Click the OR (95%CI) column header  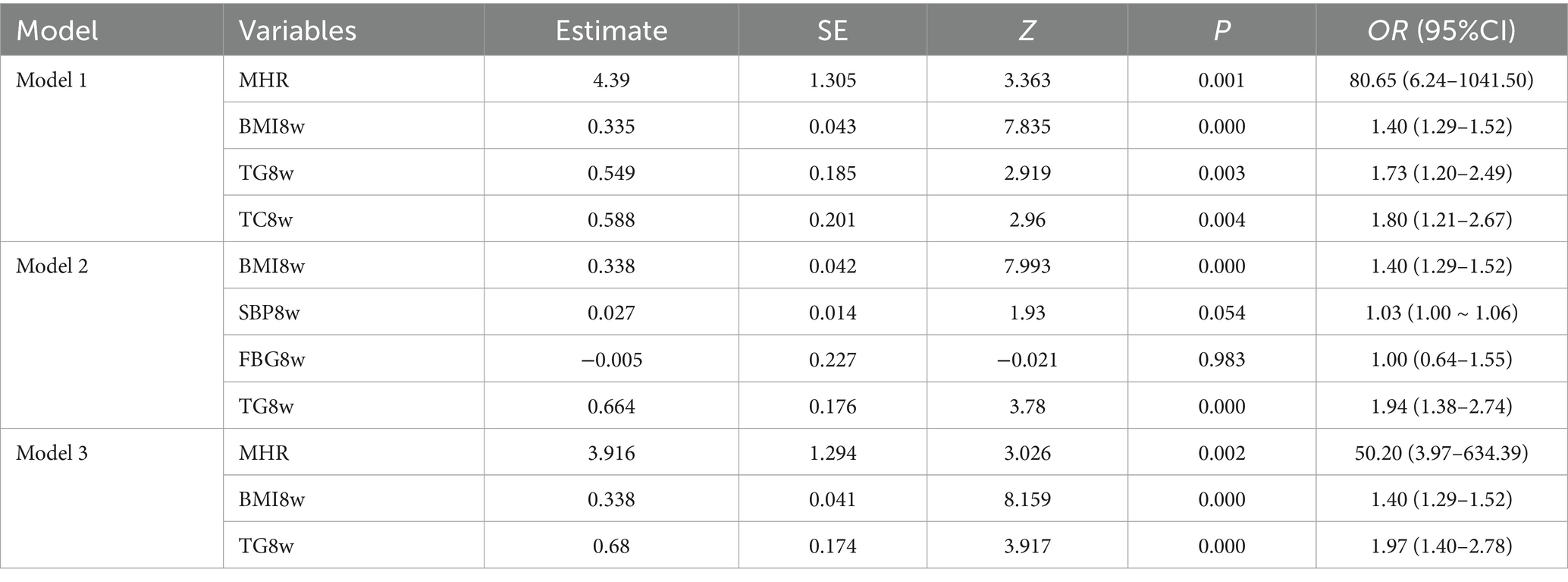(x=1441, y=30)
